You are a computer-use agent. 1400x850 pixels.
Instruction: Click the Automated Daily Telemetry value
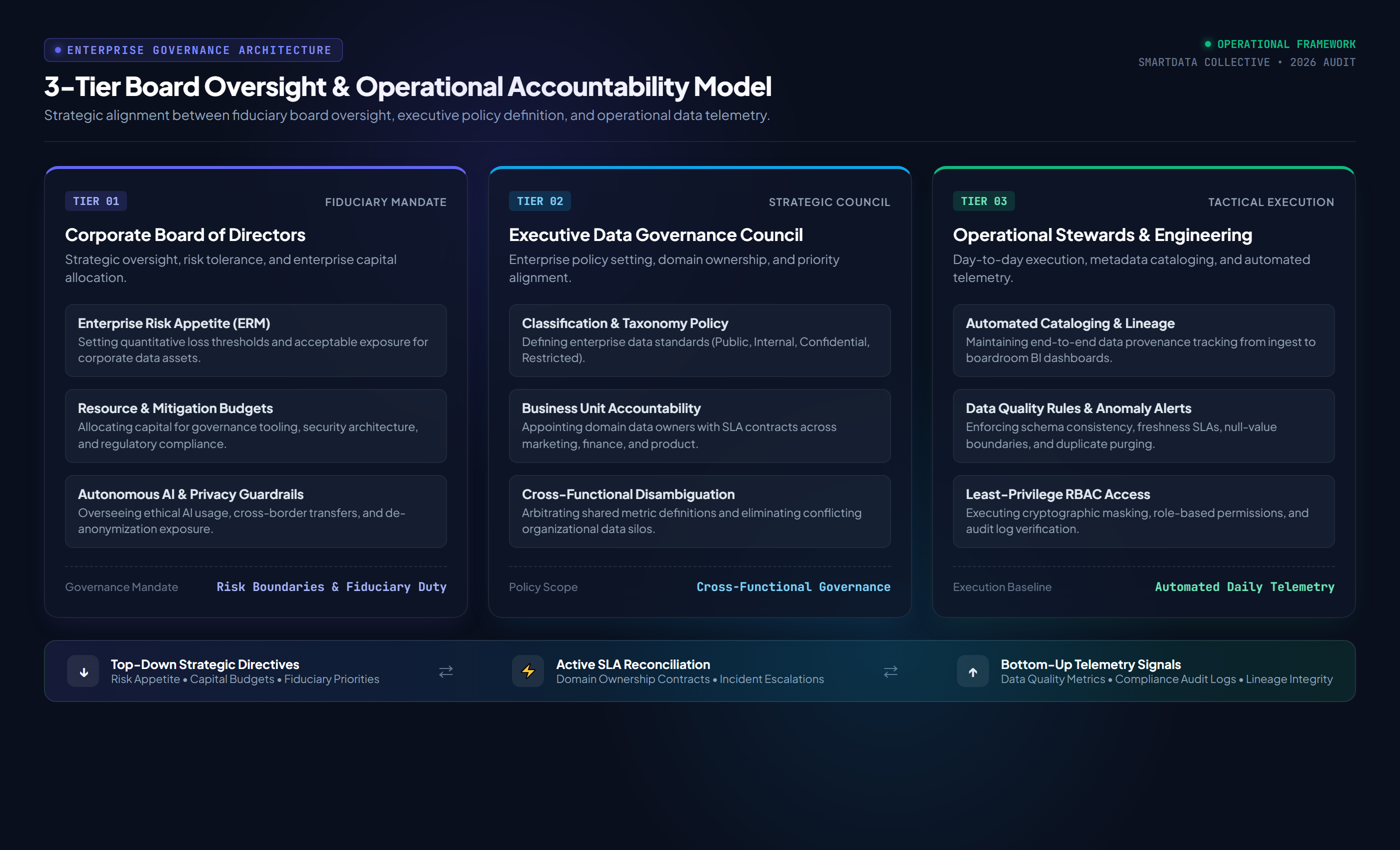tap(1244, 586)
